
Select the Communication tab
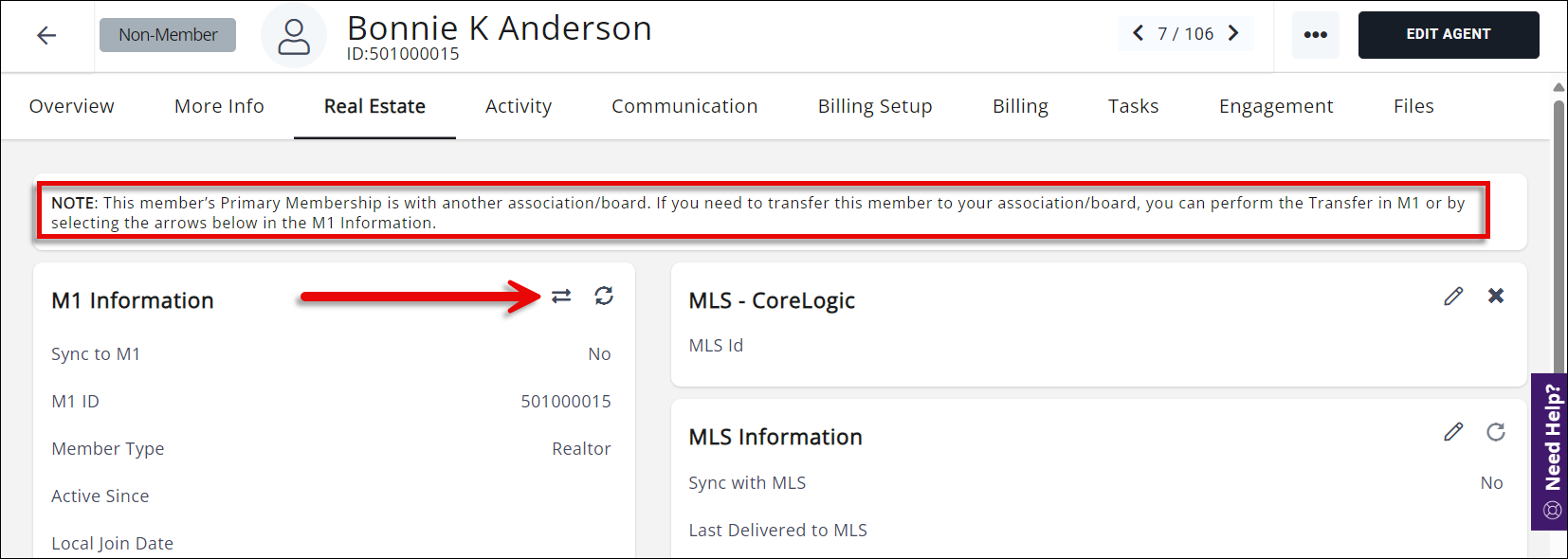tap(684, 106)
